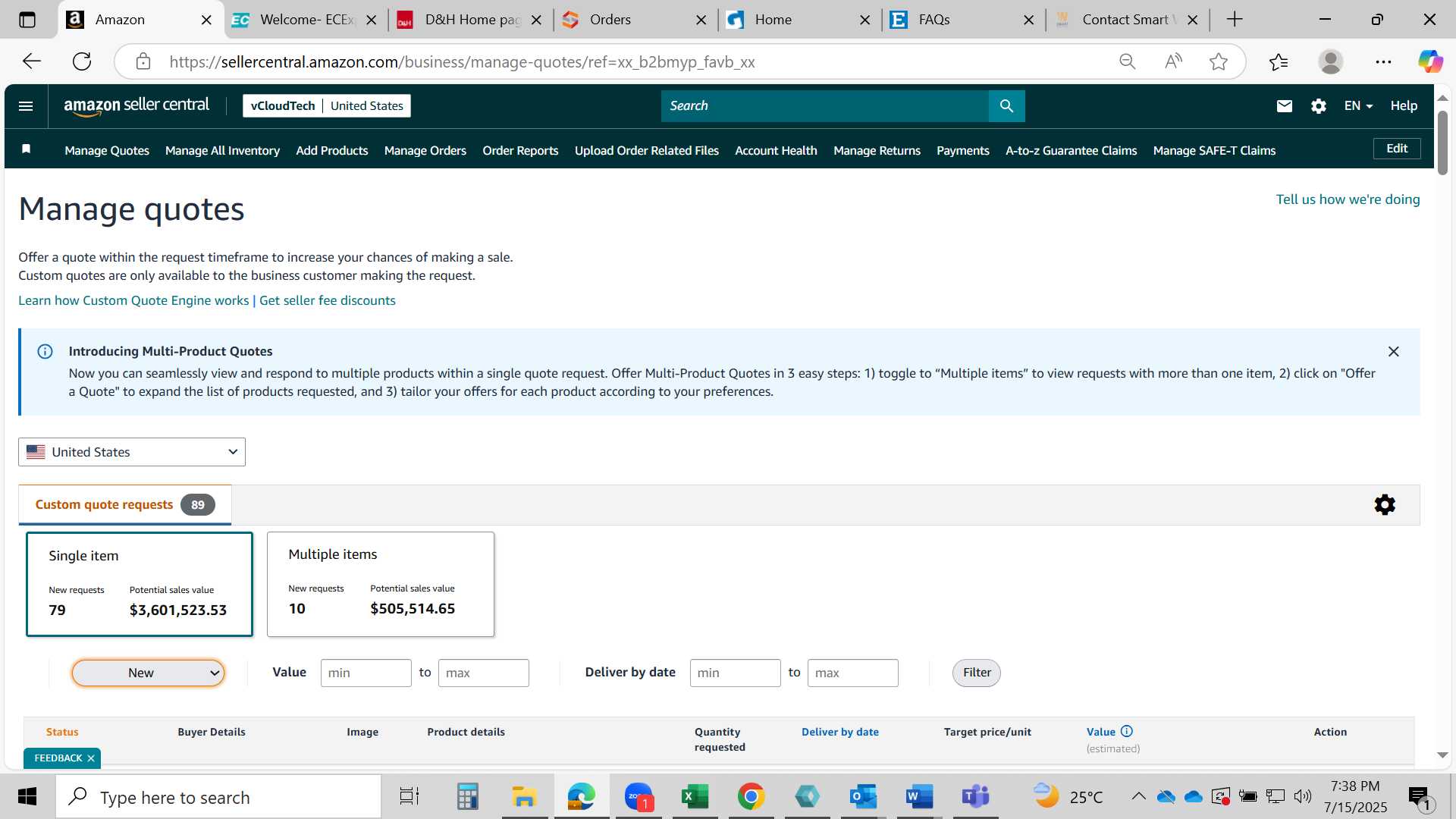
Task: Click the page vertical scrollbar
Action: [1442, 144]
